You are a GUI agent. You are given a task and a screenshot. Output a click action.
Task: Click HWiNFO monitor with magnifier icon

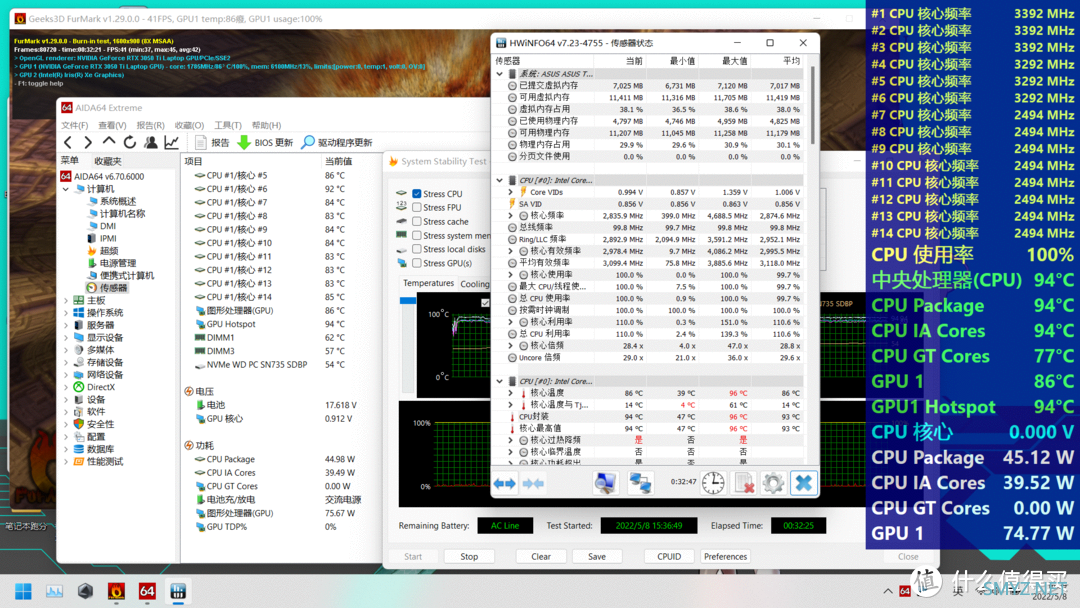(605, 483)
